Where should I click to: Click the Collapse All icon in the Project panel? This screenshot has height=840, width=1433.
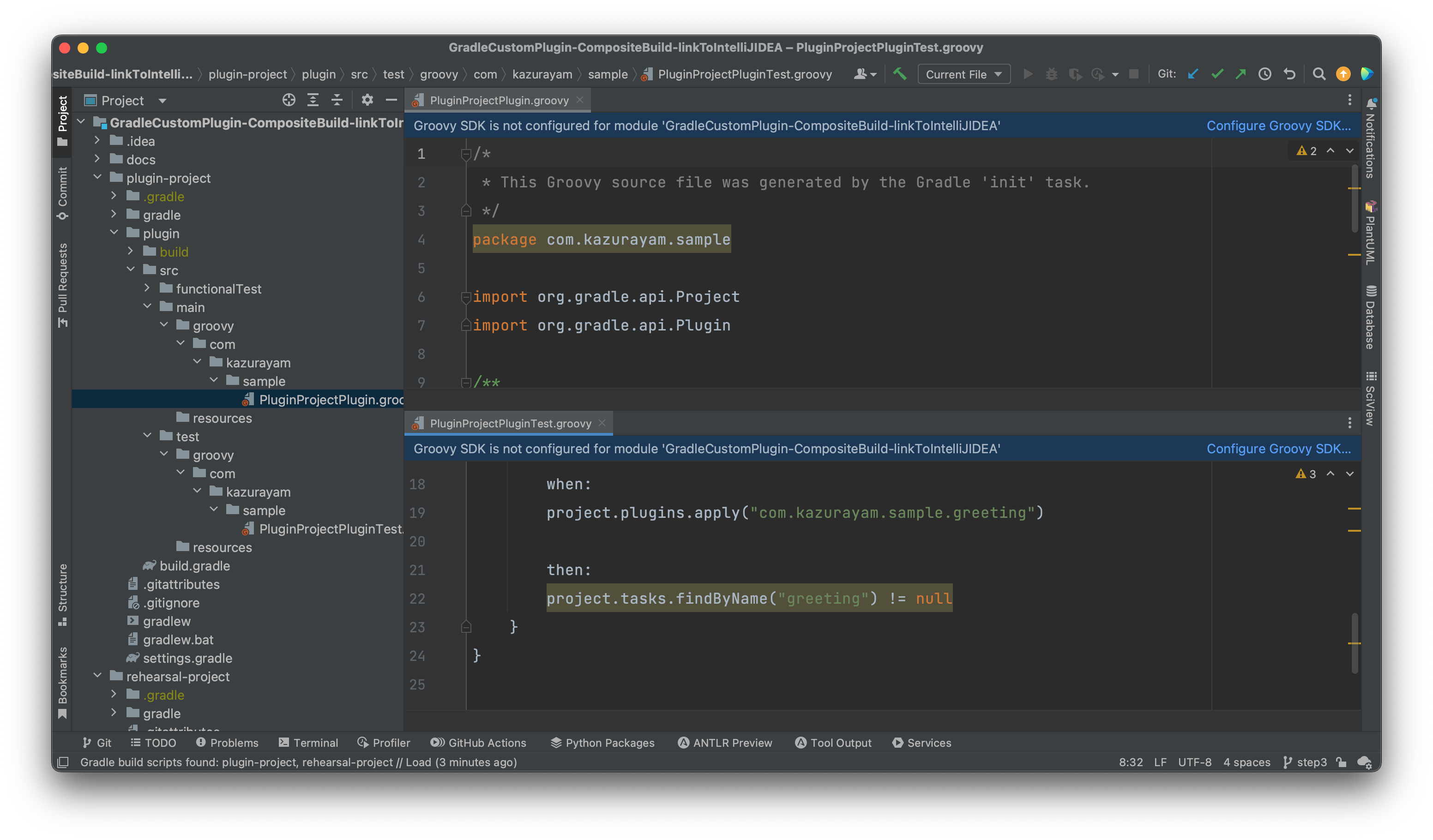[x=337, y=100]
